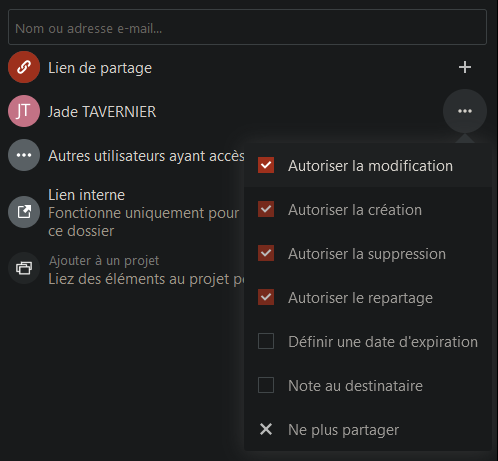This screenshot has width=498, height=461.
Task: Expand Autres utilisateurs ayant accès row
Action: [x=127, y=155]
